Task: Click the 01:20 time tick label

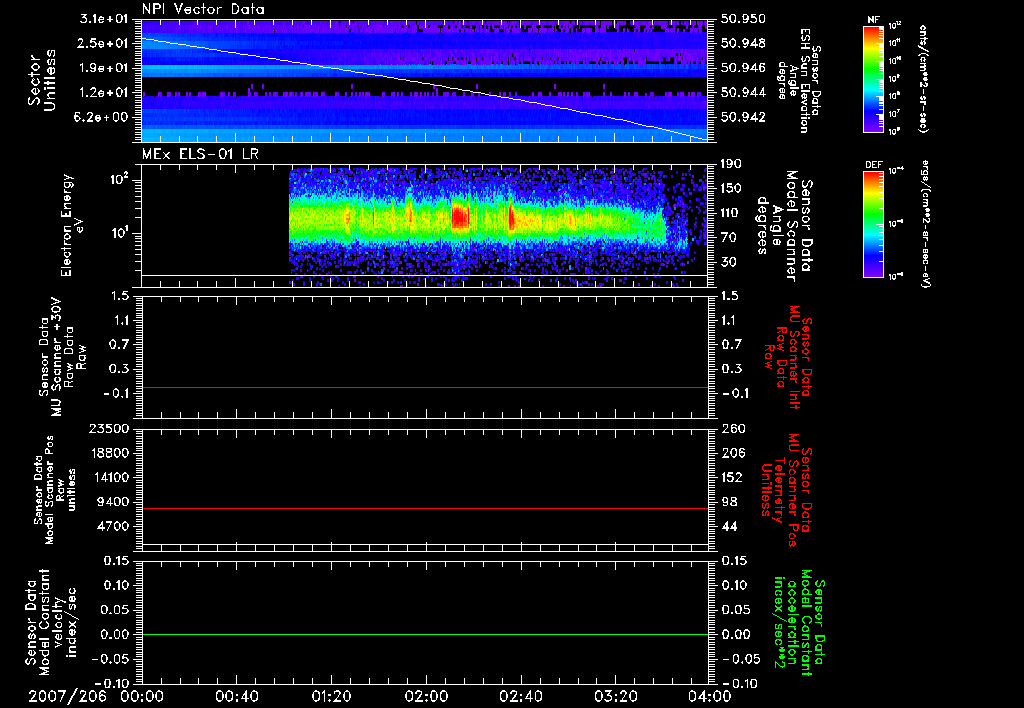Action: 331,696
